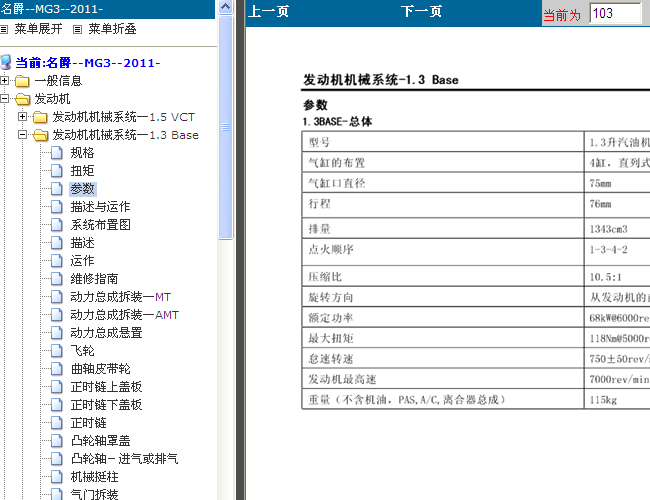Screen dimensions: 650x500
Task: Click the page icon next to 运作
Action: click(x=57, y=261)
